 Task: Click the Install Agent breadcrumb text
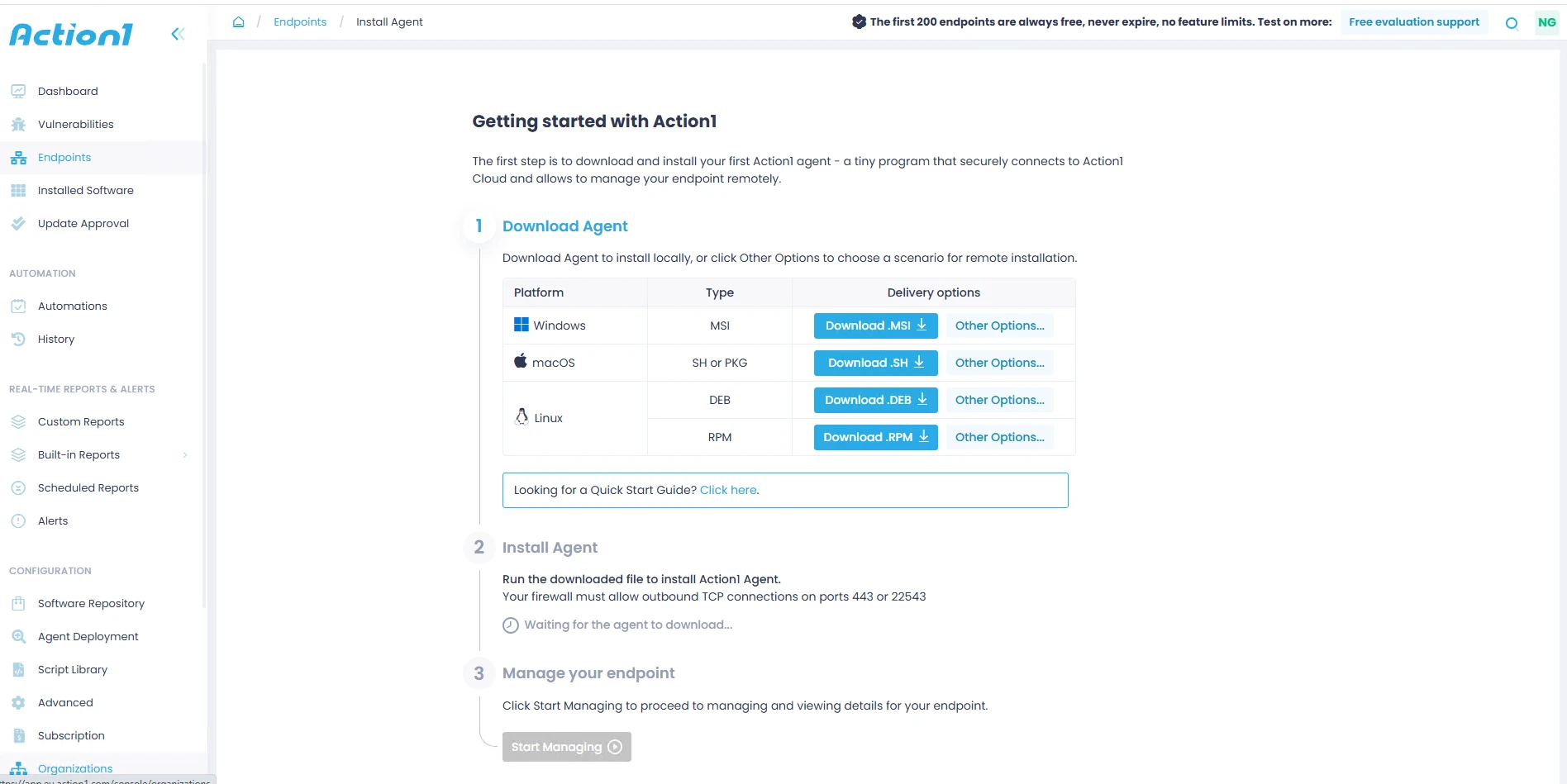pos(389,22)
